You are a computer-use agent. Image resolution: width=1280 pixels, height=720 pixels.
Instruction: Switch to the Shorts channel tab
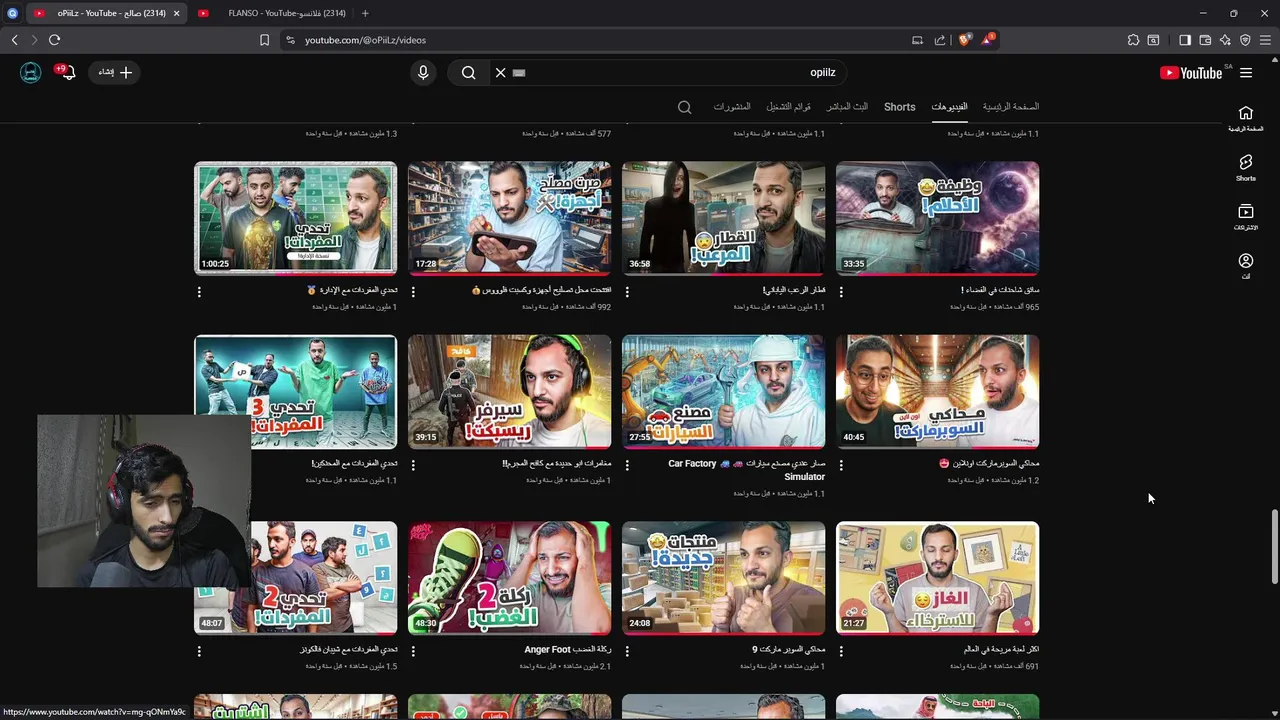[899, 107]
